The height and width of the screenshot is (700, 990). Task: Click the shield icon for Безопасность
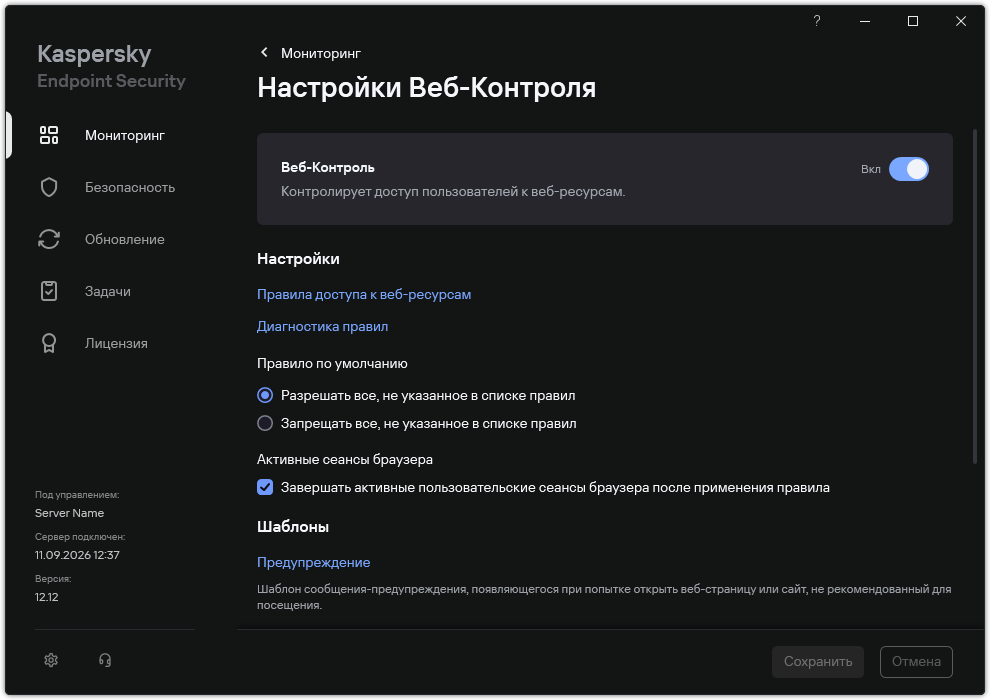(49, 187)
